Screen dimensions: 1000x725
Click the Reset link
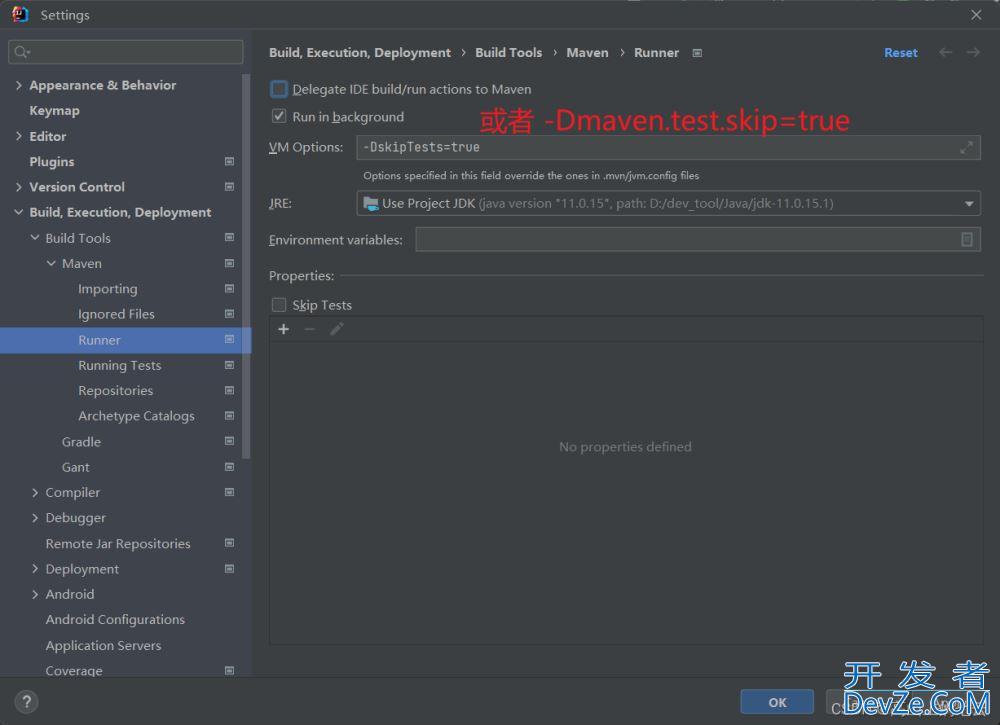click(901, 52)
